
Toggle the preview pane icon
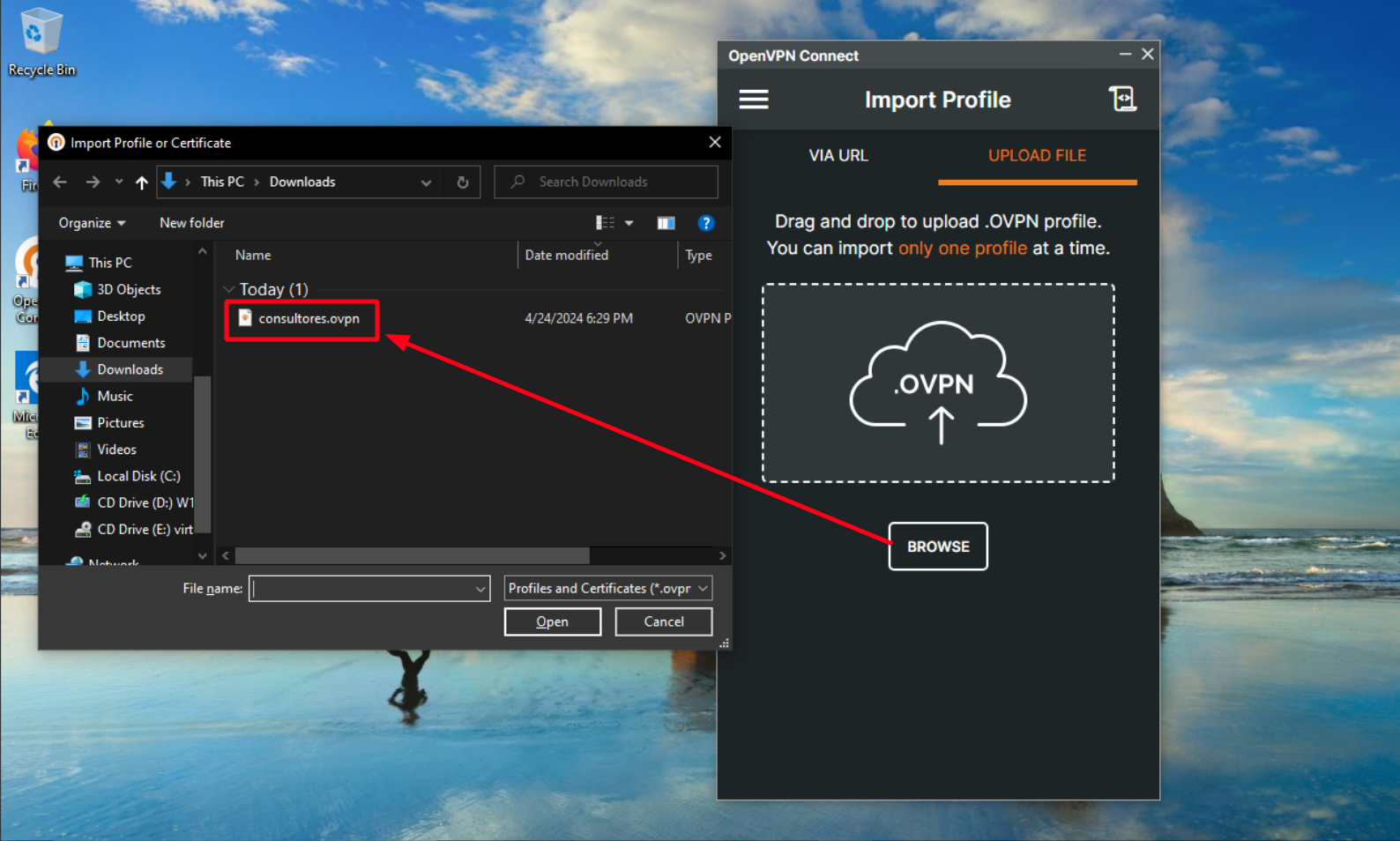pos(666,223)
